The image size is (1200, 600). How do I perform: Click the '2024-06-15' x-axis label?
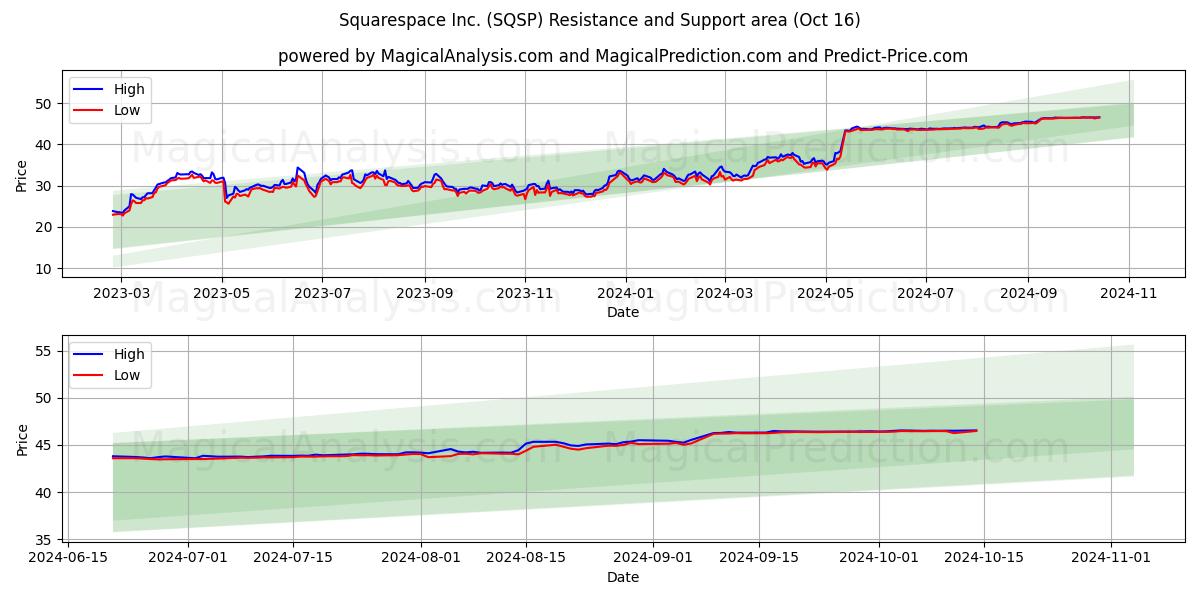click(67, 560)
